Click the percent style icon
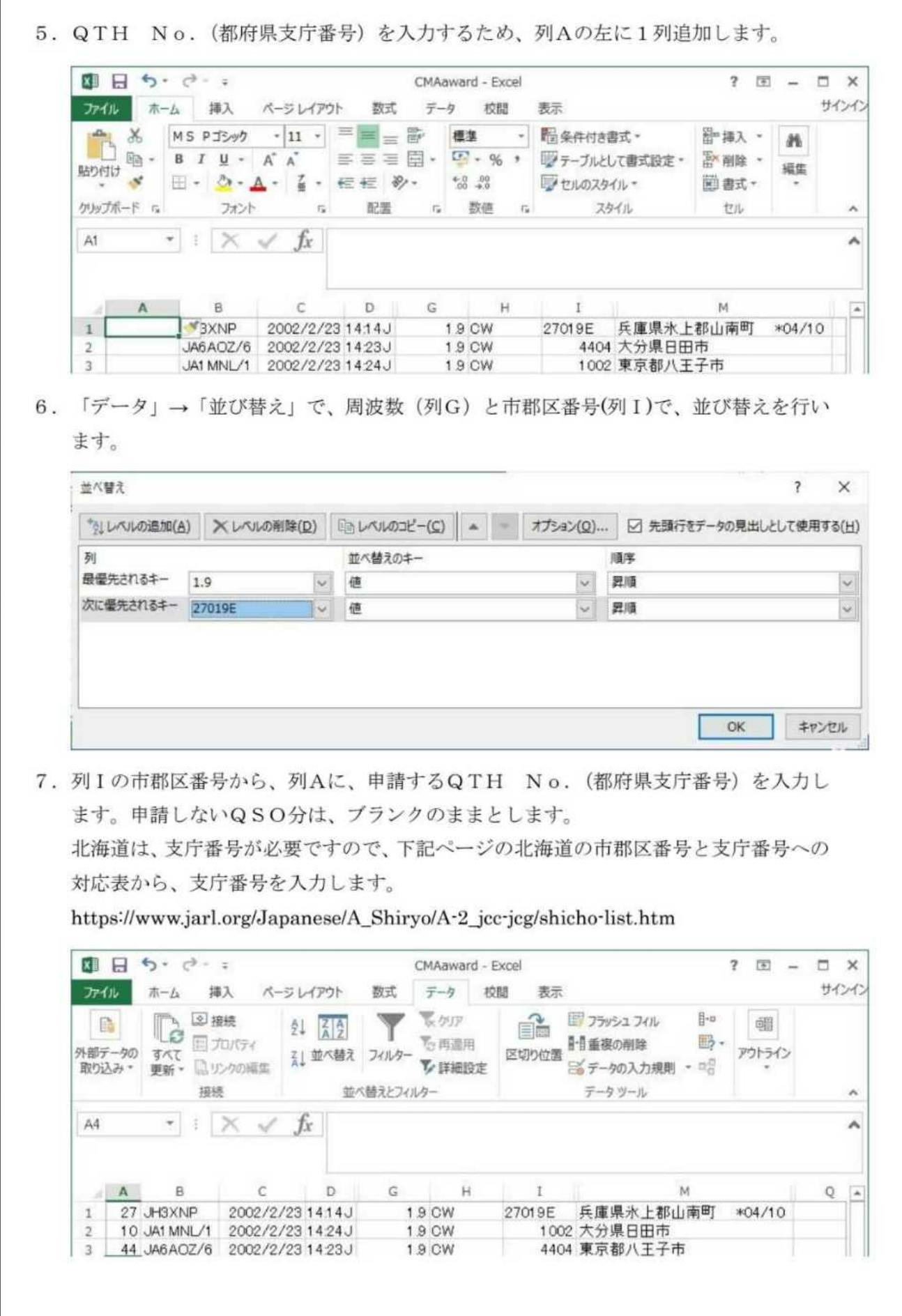The width and height of the screenshot is (902, 1316). coord(496,160)
